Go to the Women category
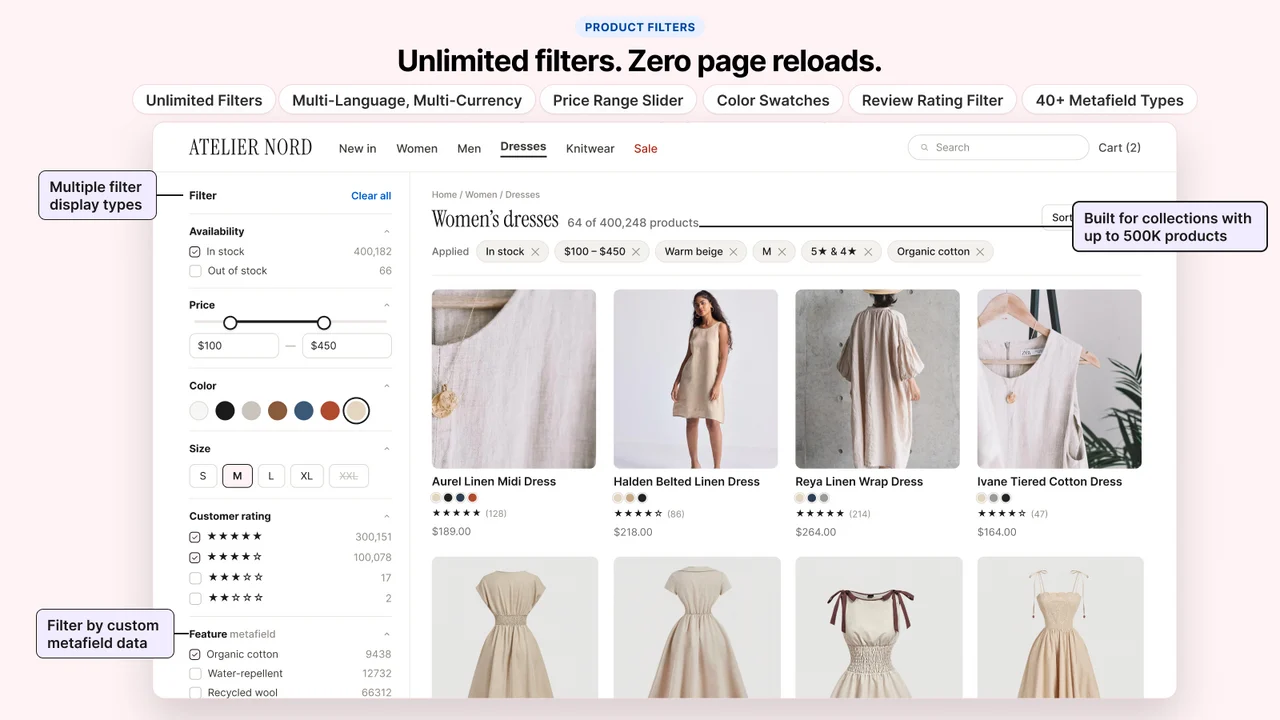The image size is (1280, 720). point(417,149)
